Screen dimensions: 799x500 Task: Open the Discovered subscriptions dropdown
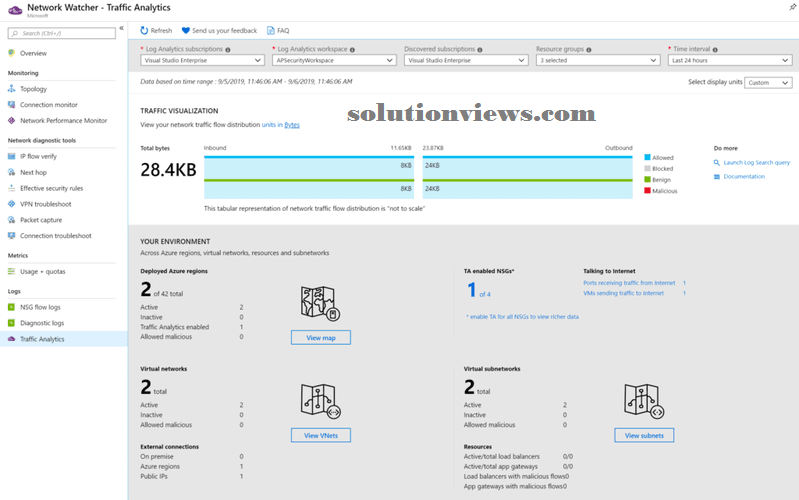[466, 60]
